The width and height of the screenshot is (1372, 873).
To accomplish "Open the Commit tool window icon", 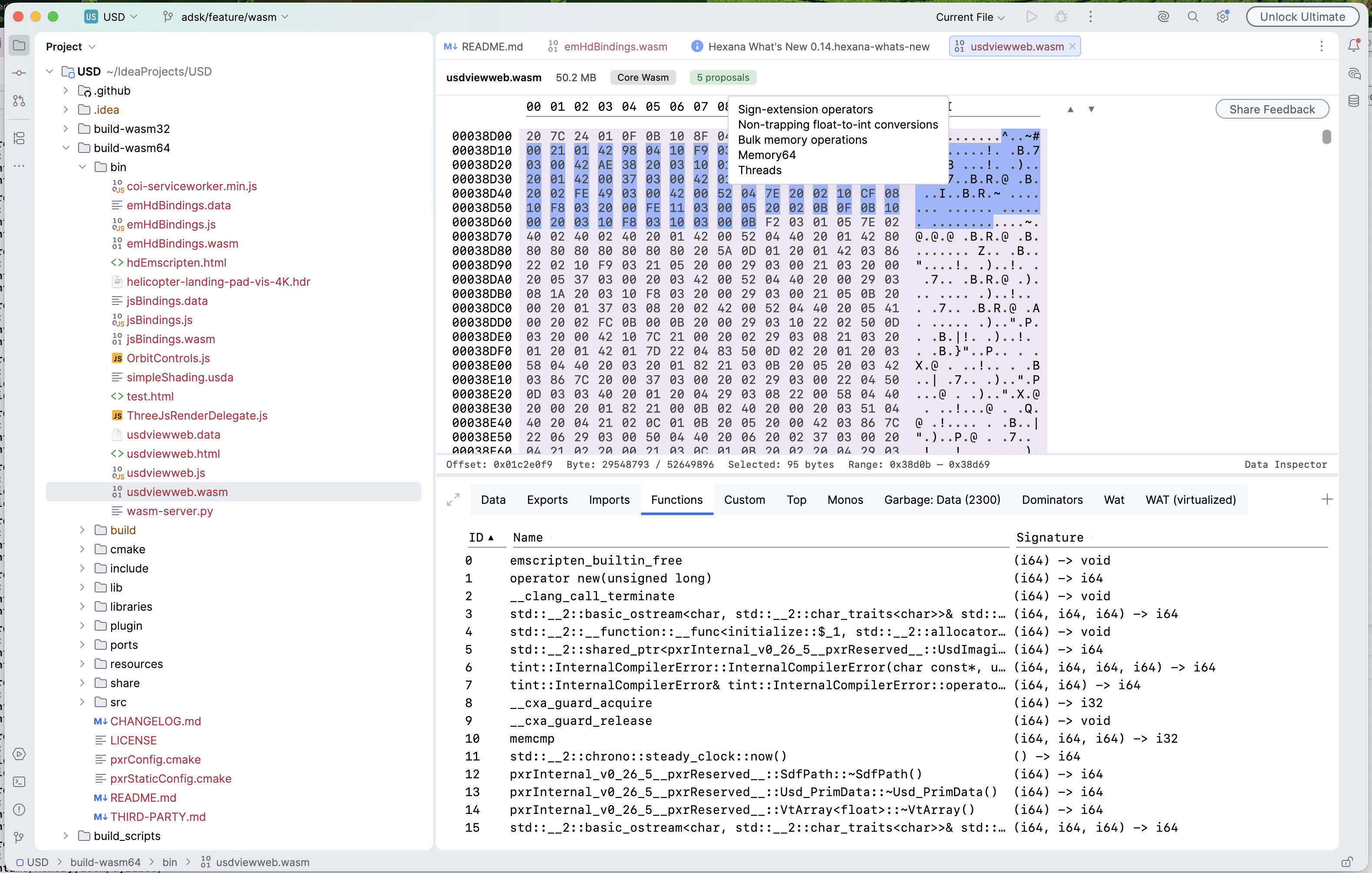I will coord(19,73).
